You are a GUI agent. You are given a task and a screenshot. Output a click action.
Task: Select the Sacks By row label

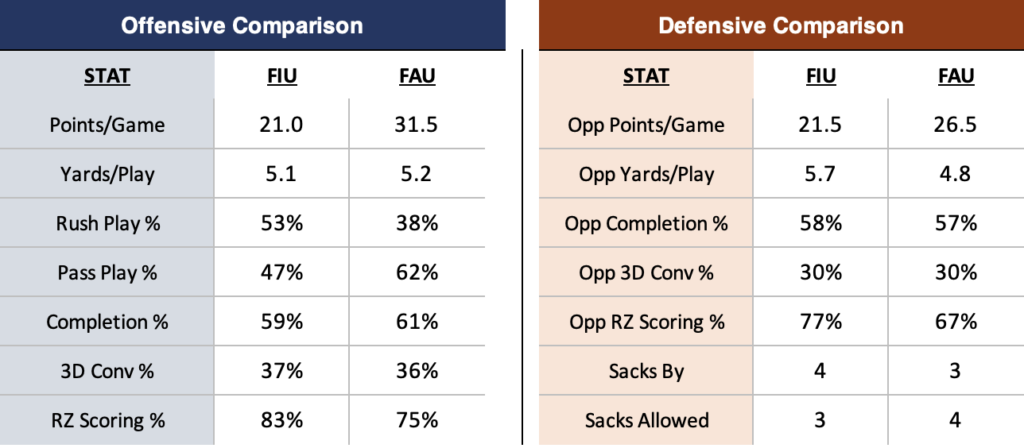tap(646, 371)
